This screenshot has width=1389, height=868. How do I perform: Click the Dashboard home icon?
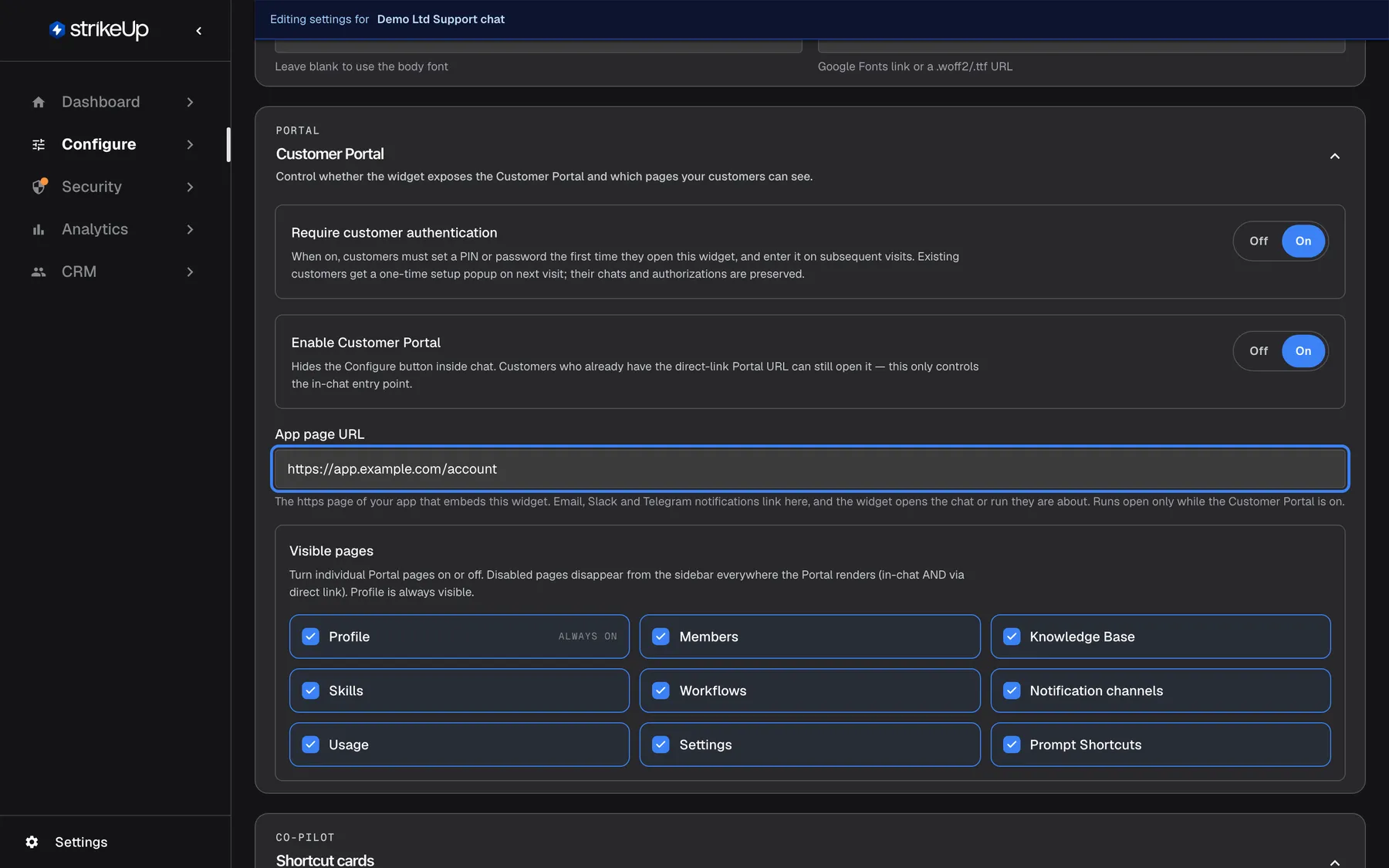[39, 102]
